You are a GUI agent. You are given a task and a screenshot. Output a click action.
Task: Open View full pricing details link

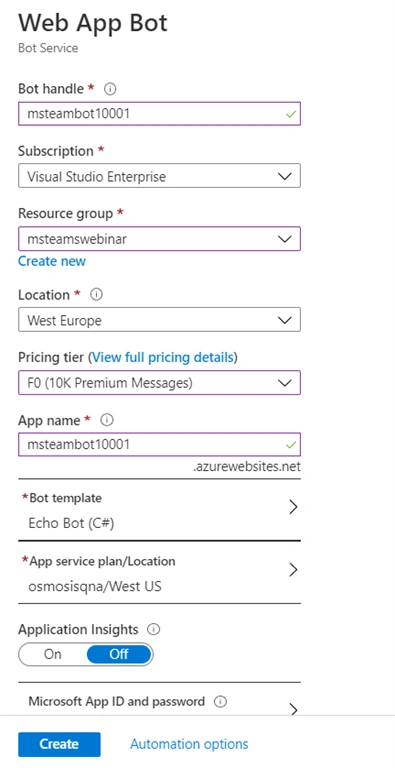pos(163,357)
